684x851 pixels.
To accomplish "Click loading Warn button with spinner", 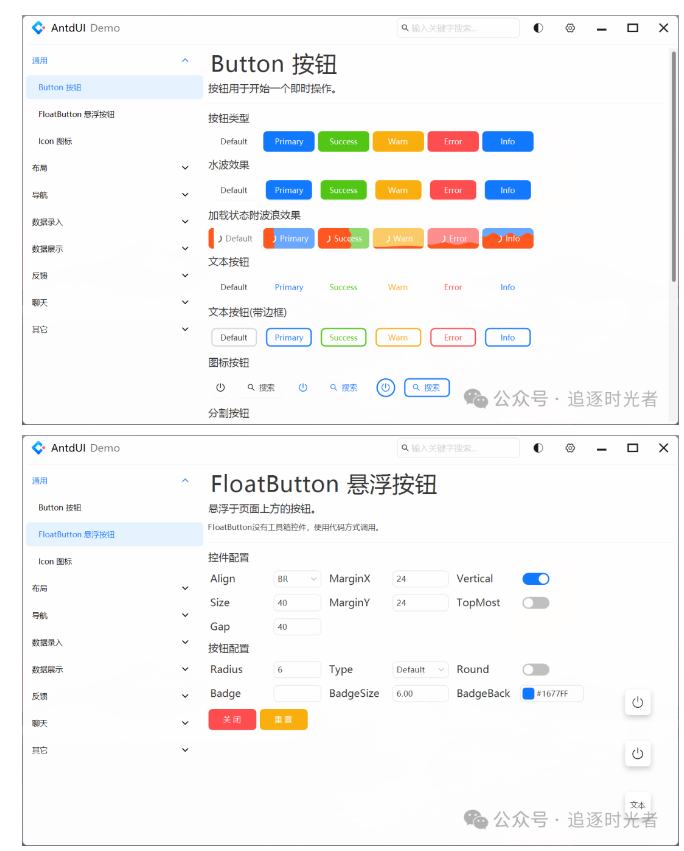I will coord(398,238).
